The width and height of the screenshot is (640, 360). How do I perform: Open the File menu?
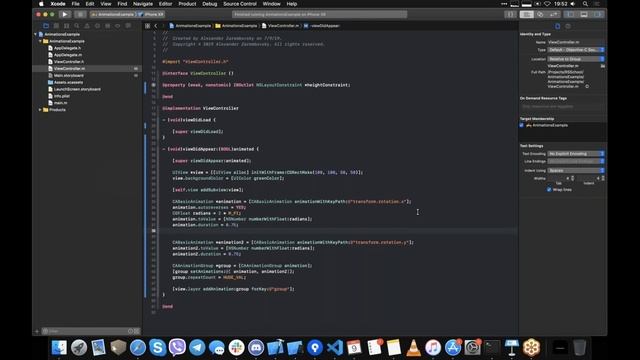(76, 4)
